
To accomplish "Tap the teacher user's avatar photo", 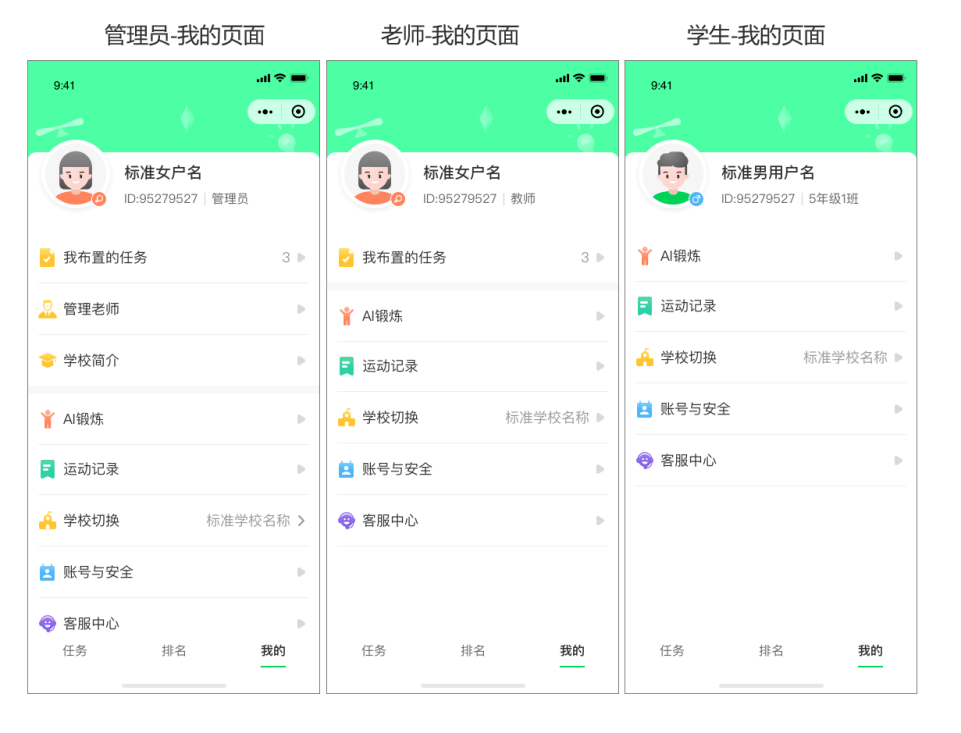I will click(x=374, y=175).
